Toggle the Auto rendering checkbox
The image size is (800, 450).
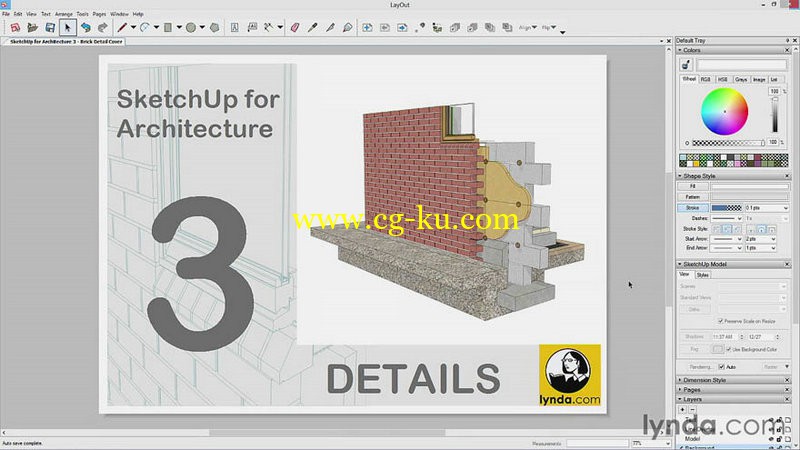pos(721,367)
